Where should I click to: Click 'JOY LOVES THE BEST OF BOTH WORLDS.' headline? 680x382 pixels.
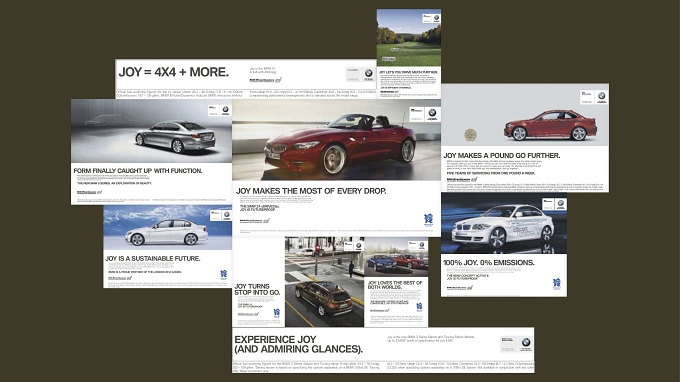pos(395,284)
